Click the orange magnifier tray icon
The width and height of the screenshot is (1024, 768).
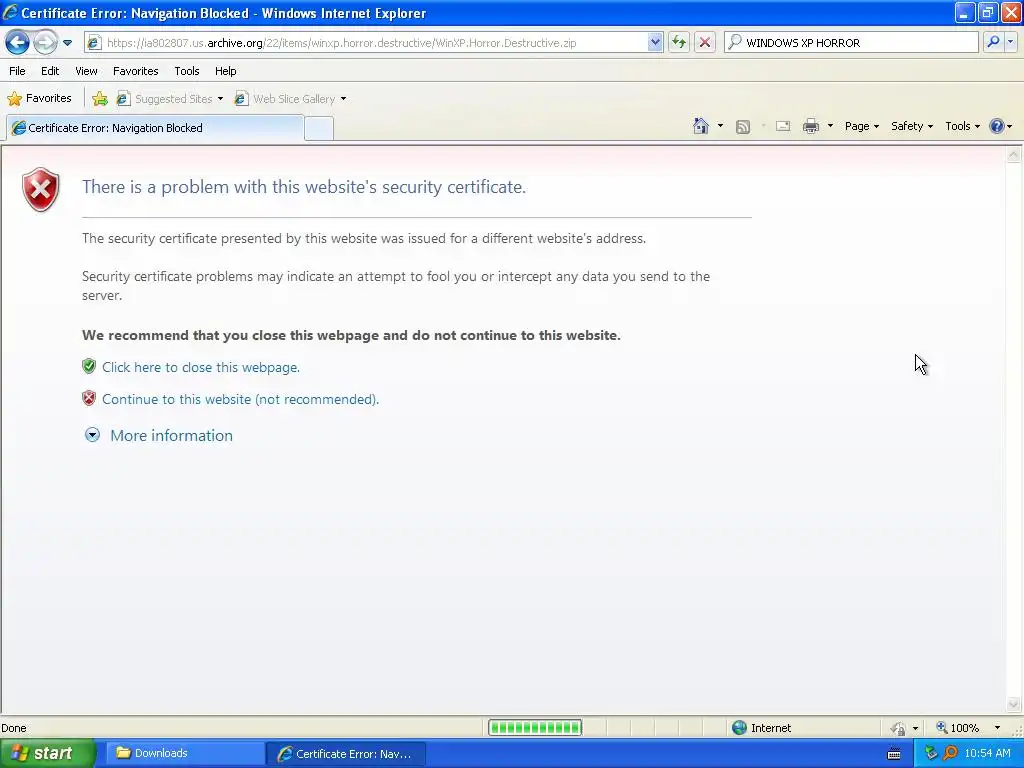[950, 754]
